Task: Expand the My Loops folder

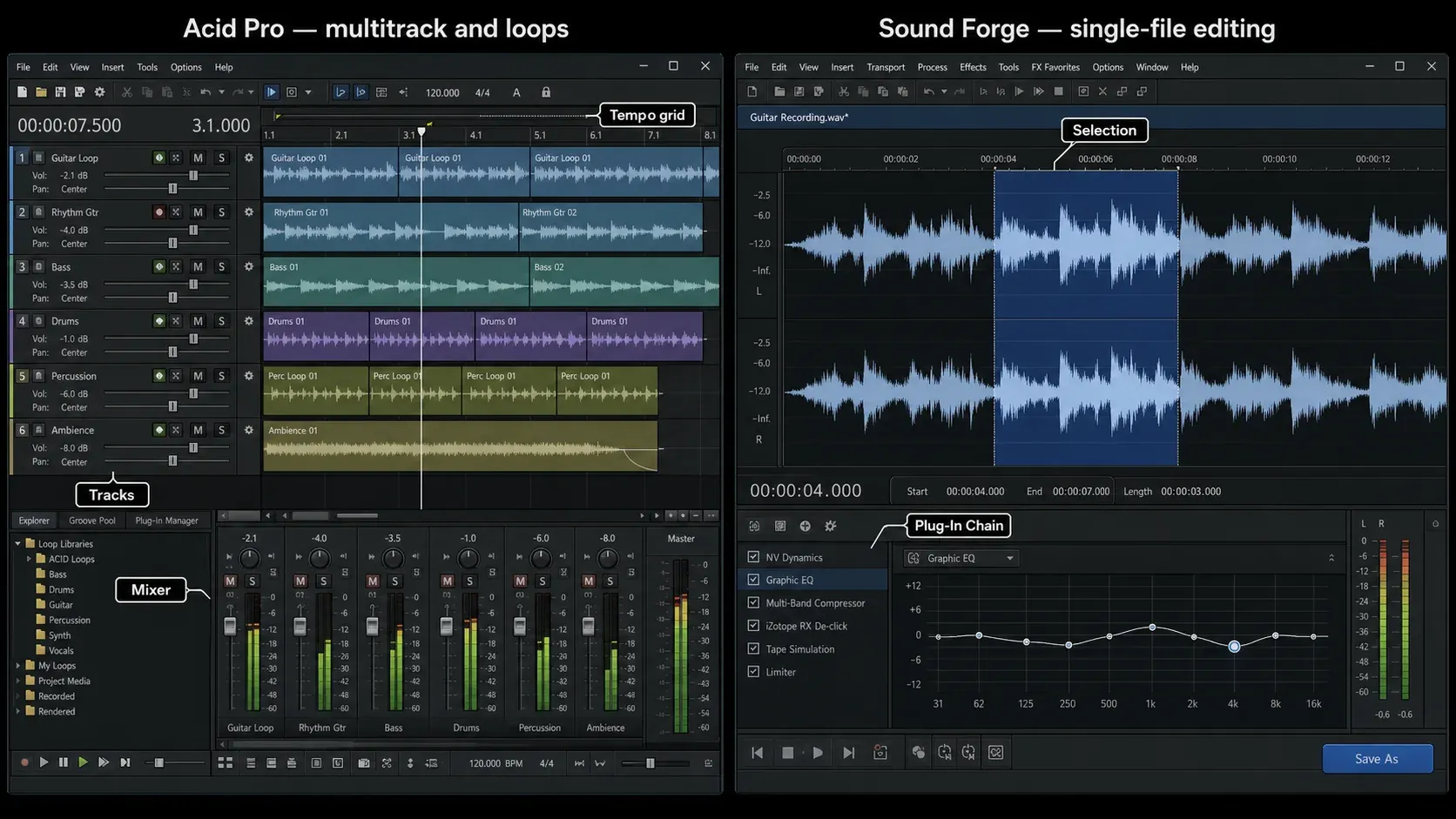Action: [17, 666]
